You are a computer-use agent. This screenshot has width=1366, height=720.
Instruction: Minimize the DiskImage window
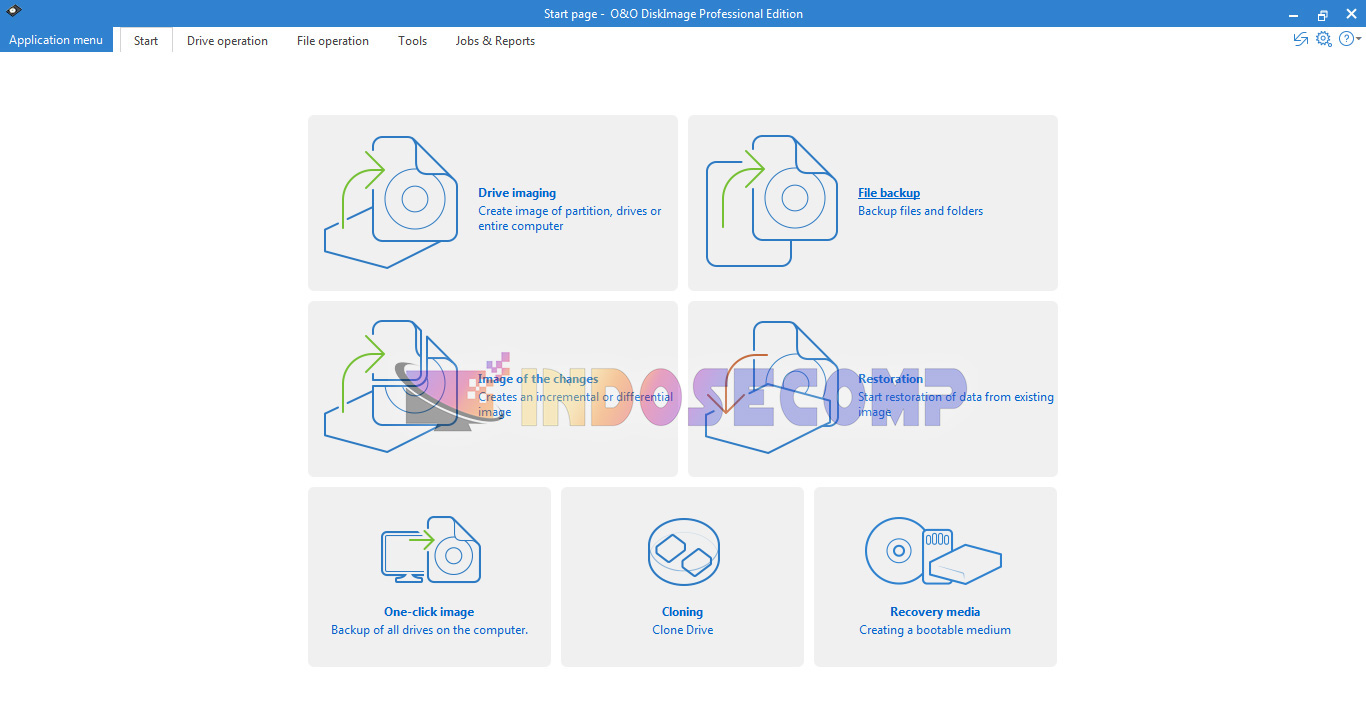pos(1295,14)
